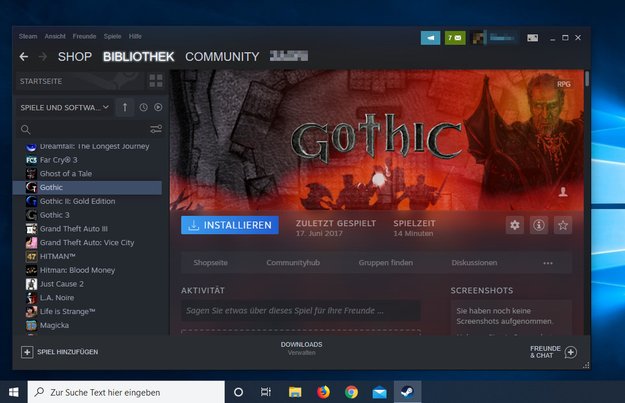Click SPIEL HINZUFÜGEN label
The width and height of the screenshot is (625, 403).
(x=67, y=352)
